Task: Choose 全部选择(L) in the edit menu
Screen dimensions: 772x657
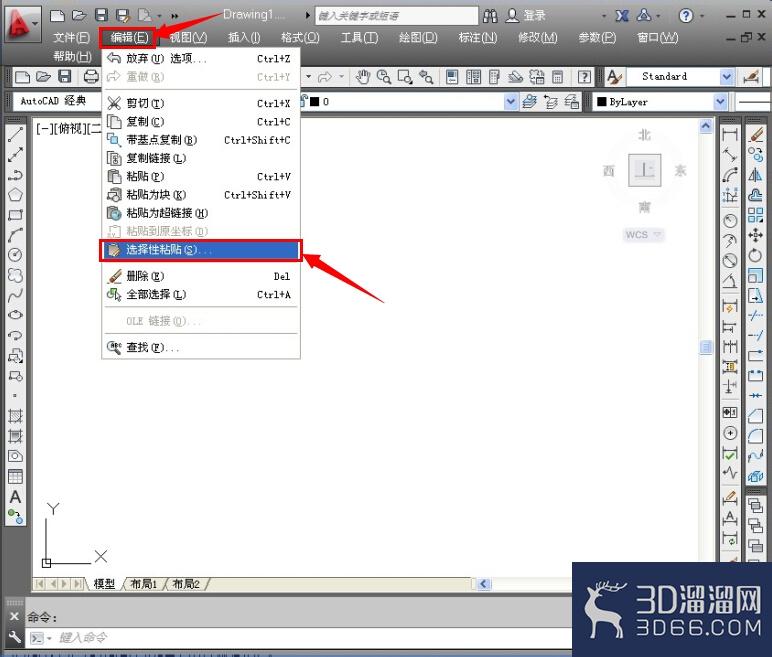Action: pyautogui.click(x=201, y=295)
